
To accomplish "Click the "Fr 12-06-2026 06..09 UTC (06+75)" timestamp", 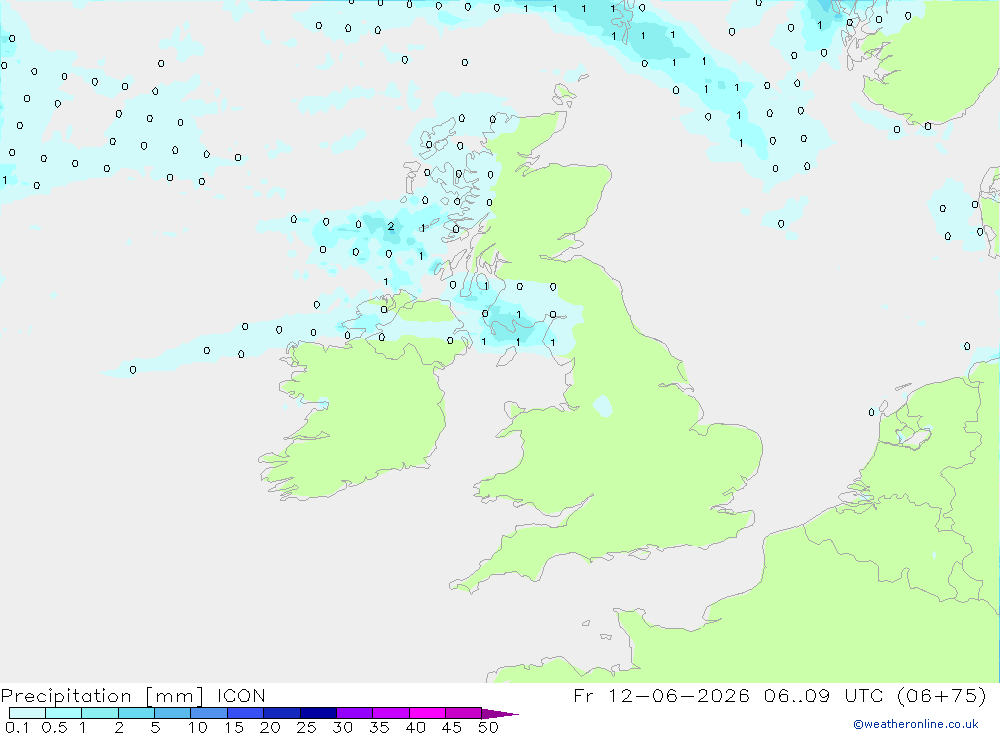I will pos(780,695).
